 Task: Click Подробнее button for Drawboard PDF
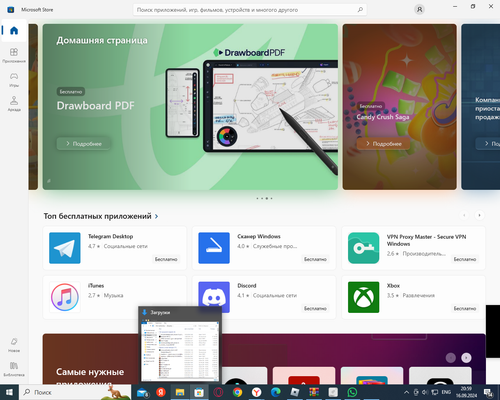tap(84, 144)
